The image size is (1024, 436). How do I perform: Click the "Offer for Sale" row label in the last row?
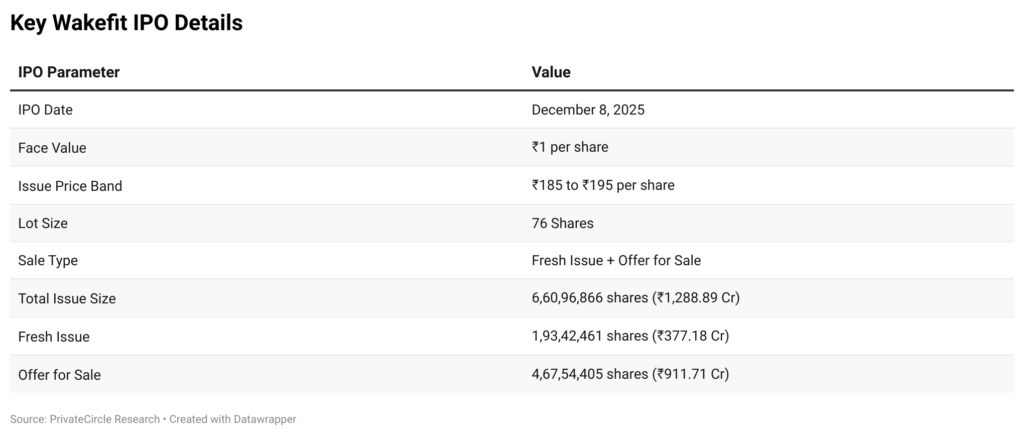(59, 374)
